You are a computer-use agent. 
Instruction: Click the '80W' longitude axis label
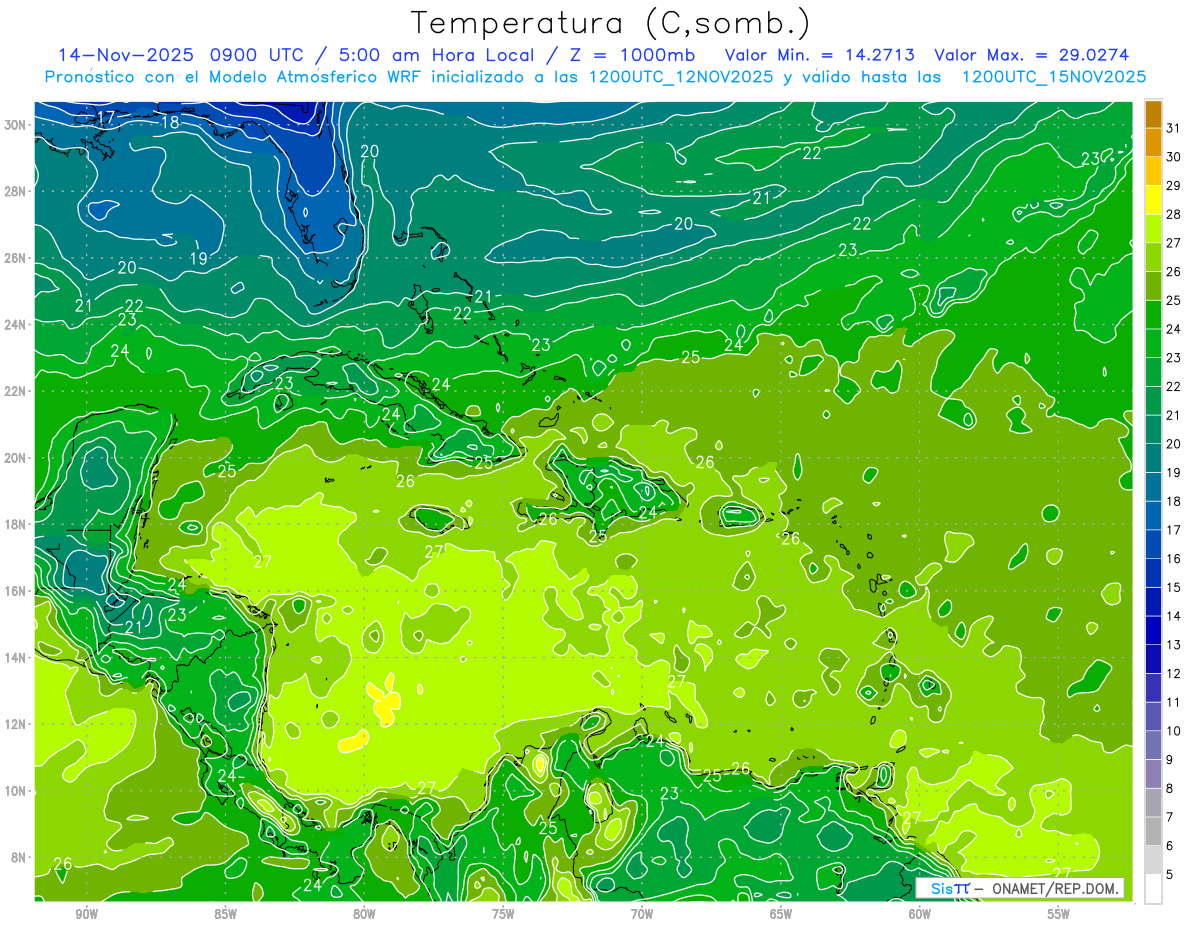[364, 914]
